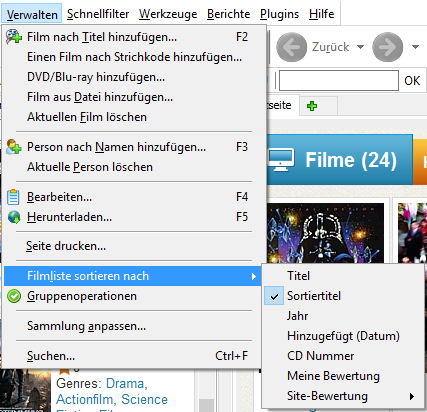
Task: Click the globe icon next to Herunterladen
Action: [14, 217]
